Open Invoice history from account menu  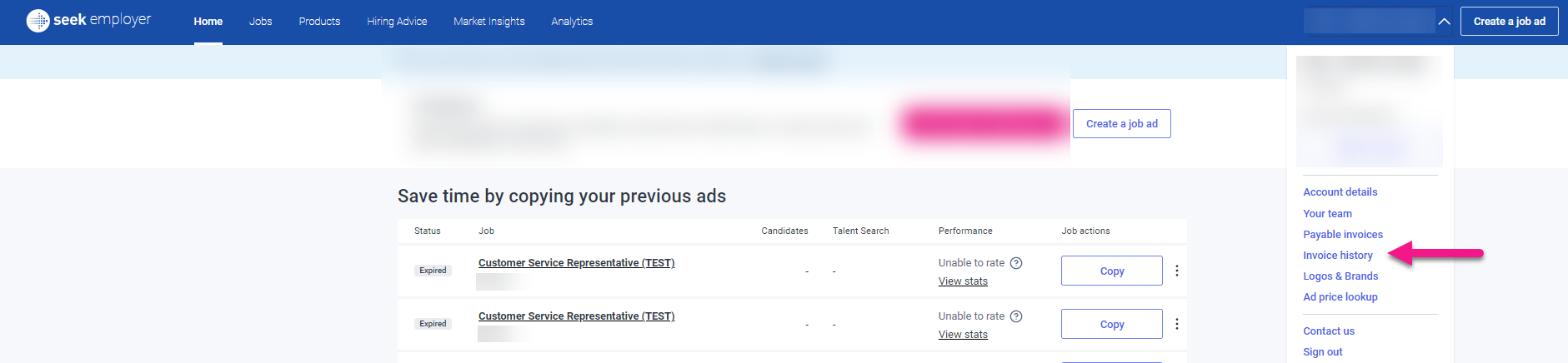1338,256
